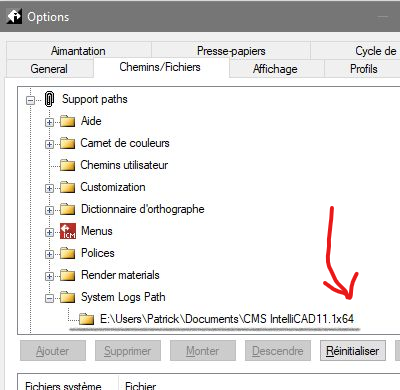Select the Polices tree entry
Image resolution: width=400 pixels, height=390 pixels.
[x=98, y=253]
